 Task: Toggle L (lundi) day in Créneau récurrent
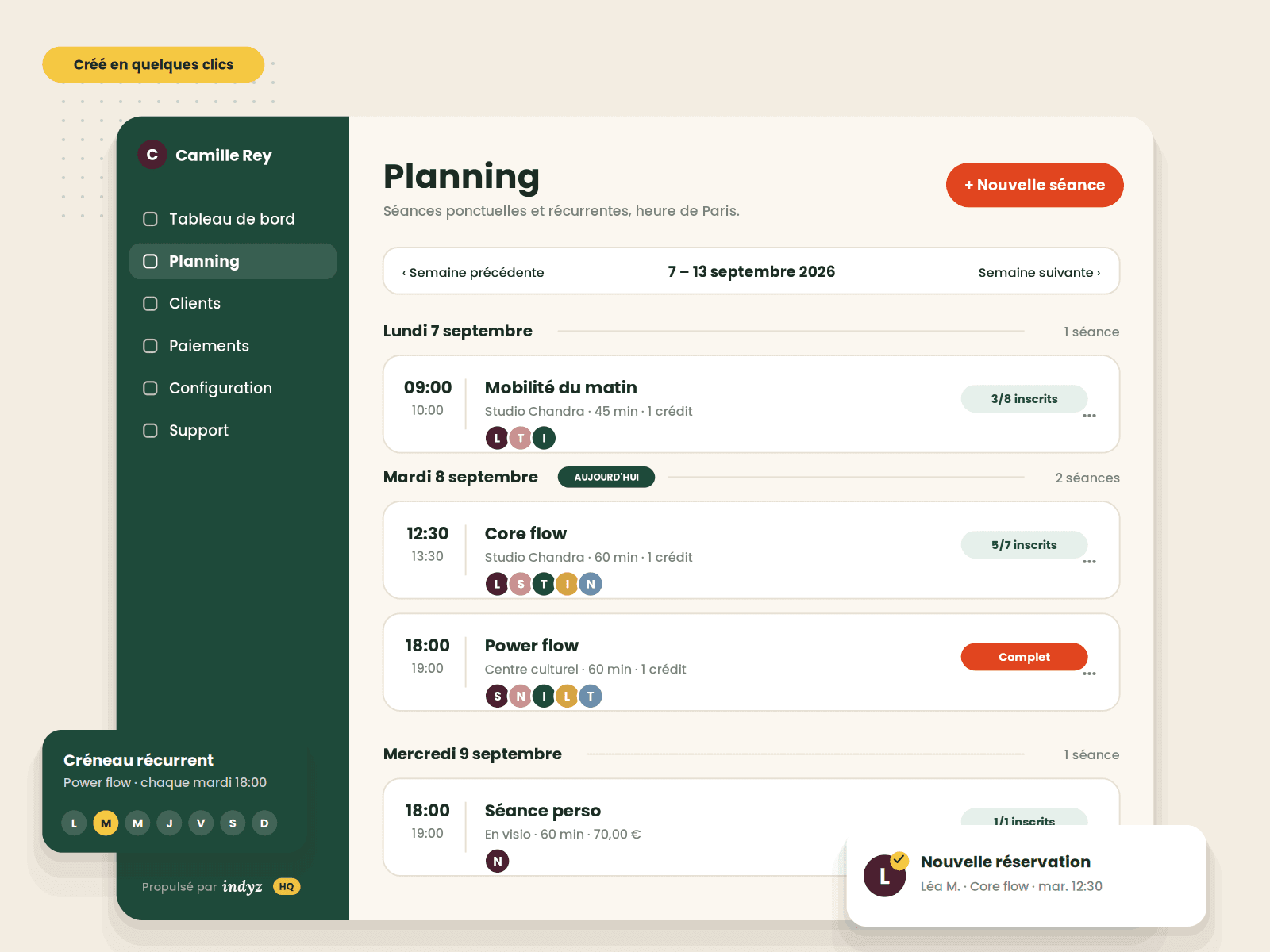coord(74,823)
